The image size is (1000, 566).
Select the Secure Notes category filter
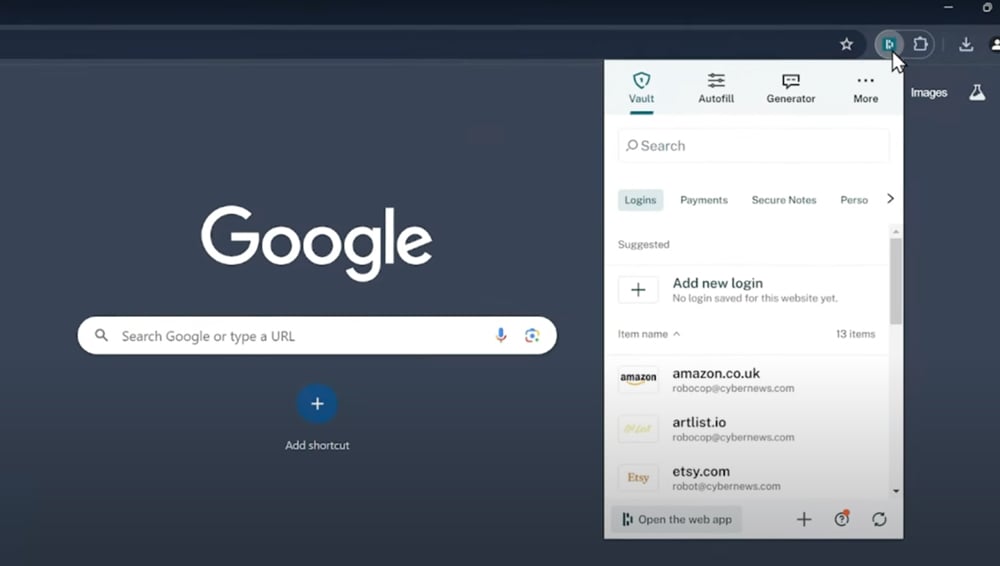pyautogui.click(x=783, y=200)
